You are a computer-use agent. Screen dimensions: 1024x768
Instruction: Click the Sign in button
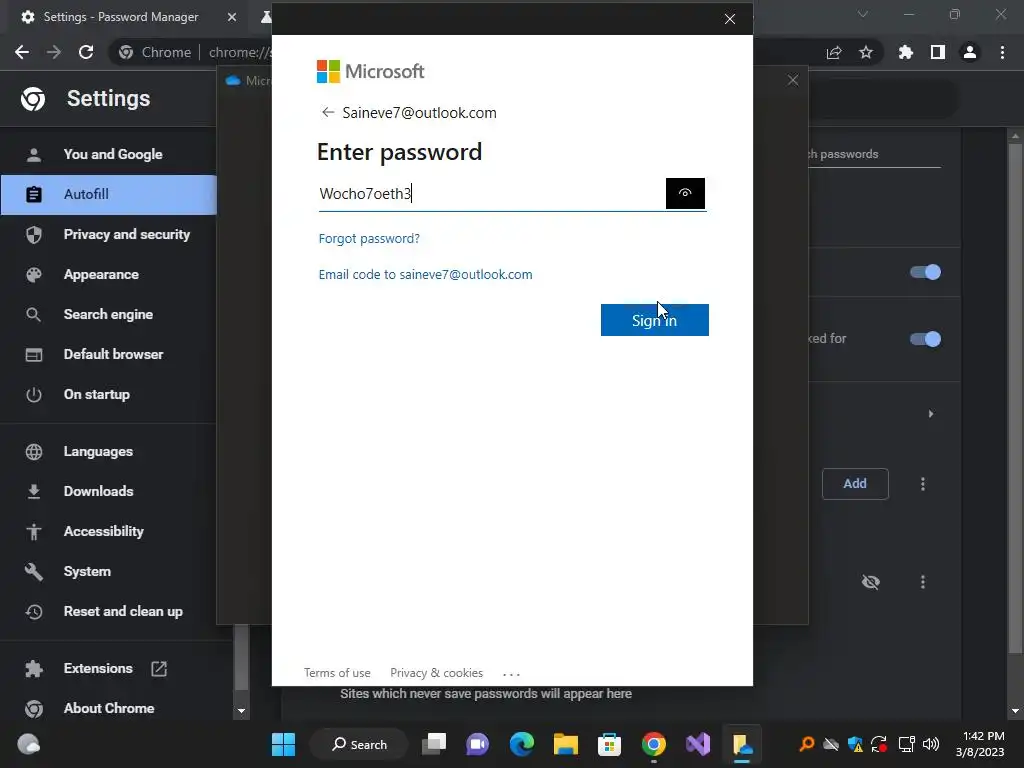(x=654, y=320)
